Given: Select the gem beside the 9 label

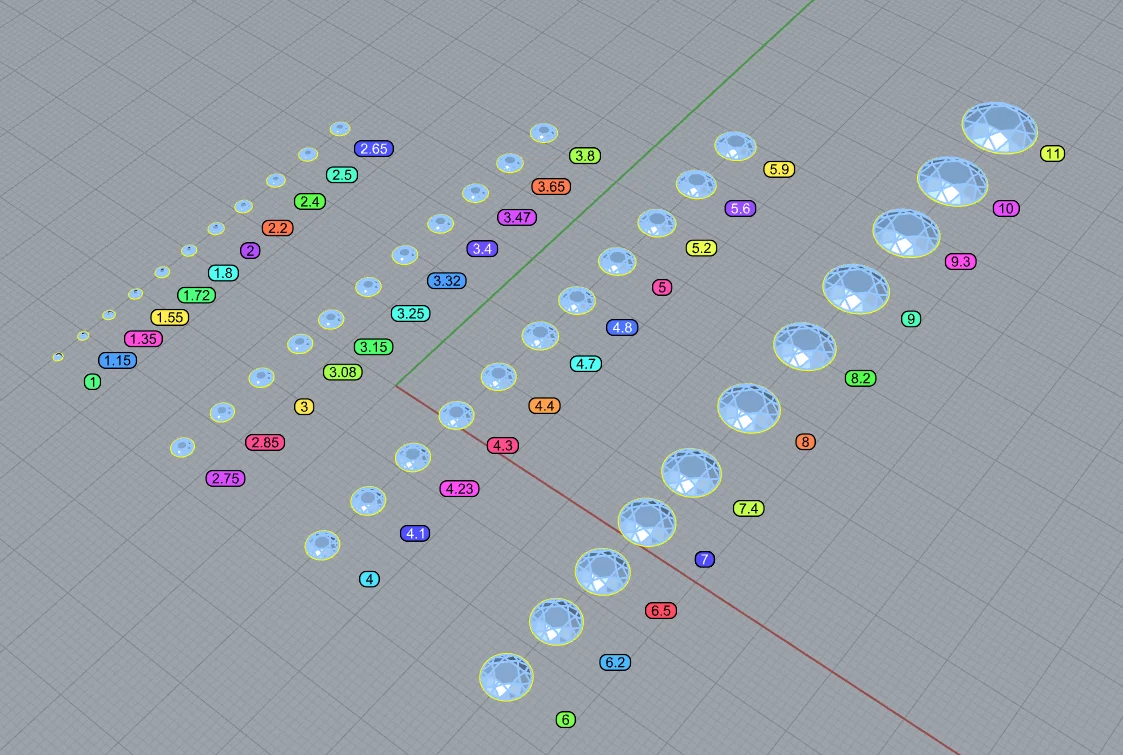Looking at the screenshot, I should tap(856, 289).
